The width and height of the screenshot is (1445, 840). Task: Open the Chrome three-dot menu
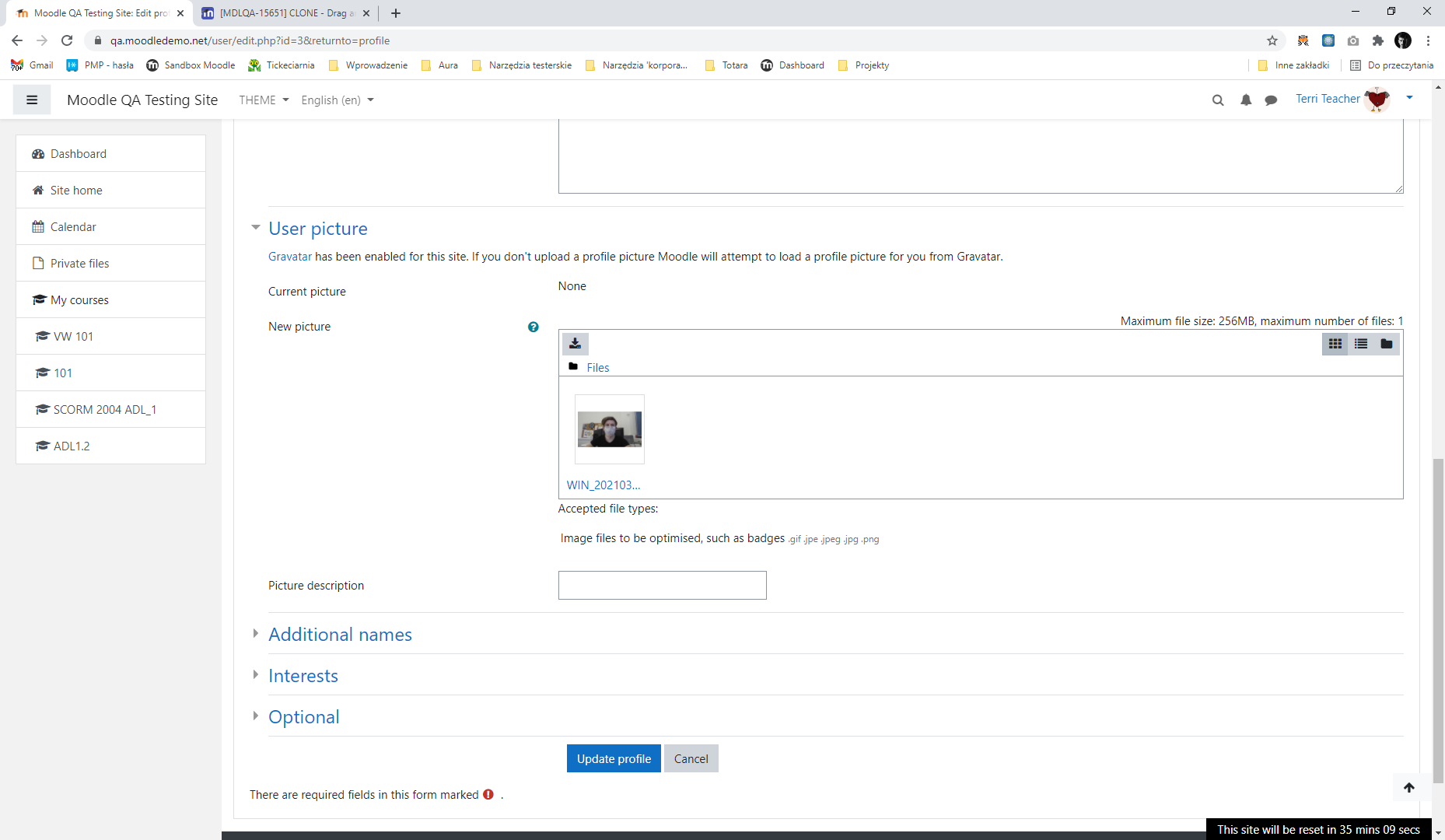point(1428,40)
